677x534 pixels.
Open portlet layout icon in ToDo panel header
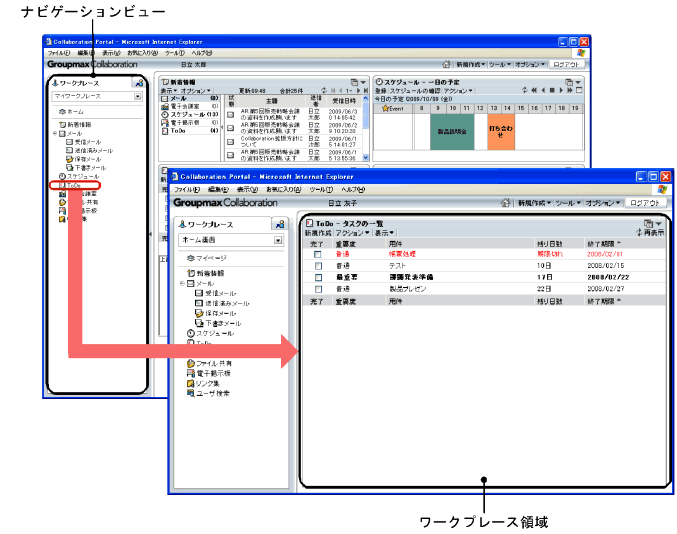(648, 223)
